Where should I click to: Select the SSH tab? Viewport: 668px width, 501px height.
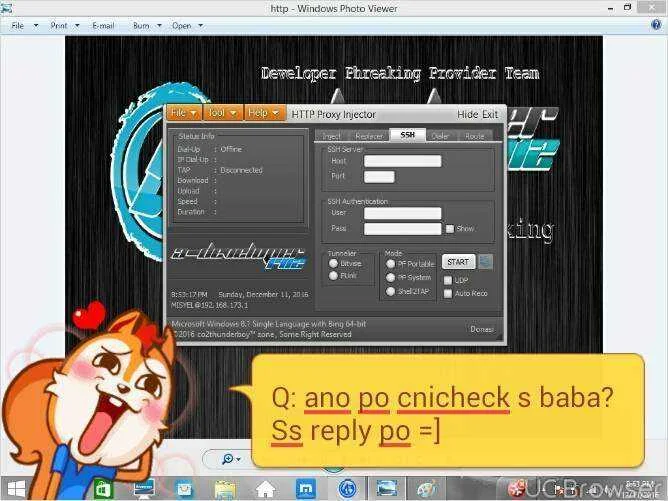pyautogui.click(x=408, y=135)
